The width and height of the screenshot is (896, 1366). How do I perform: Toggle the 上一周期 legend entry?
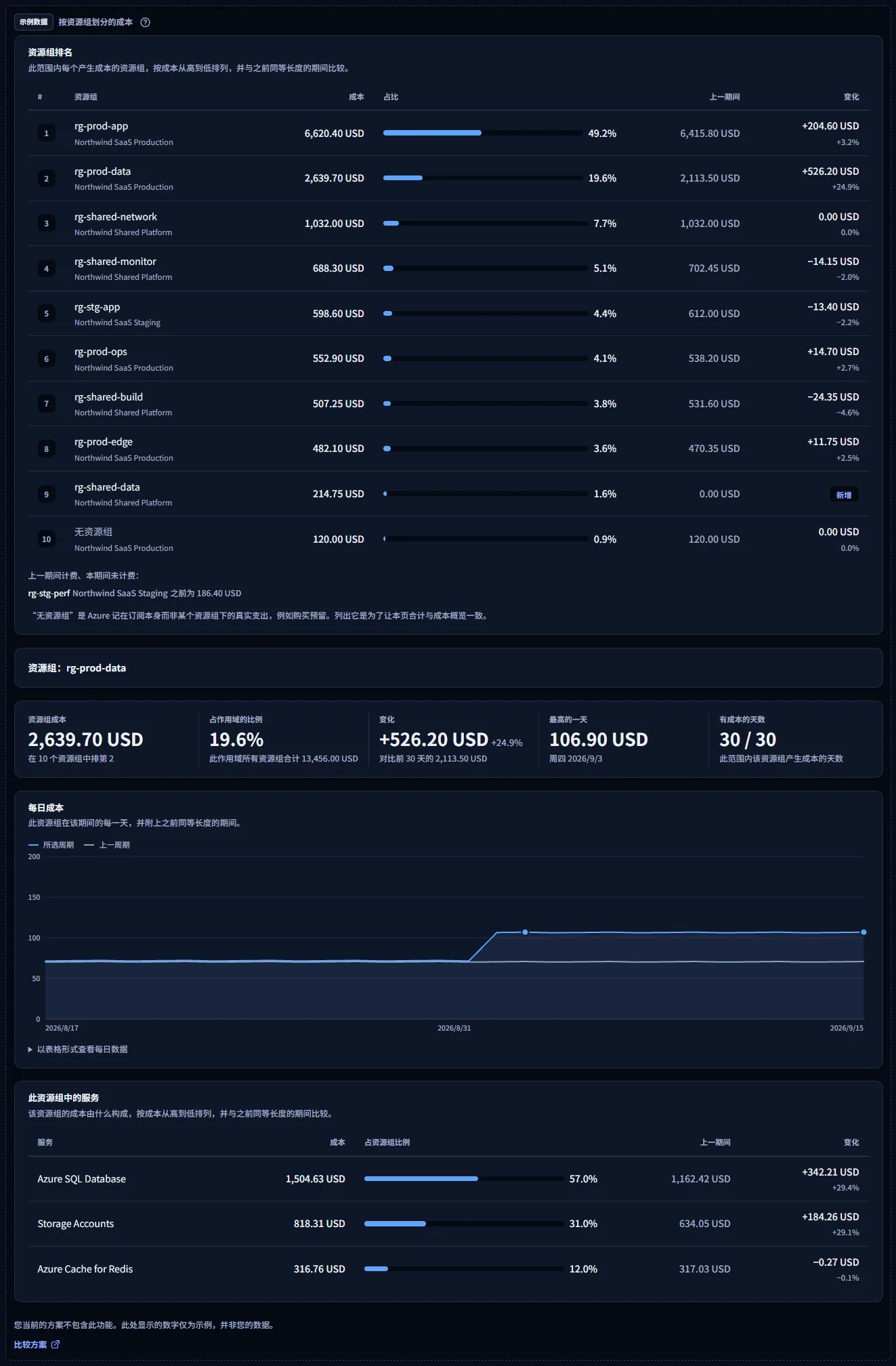[107, 845]
